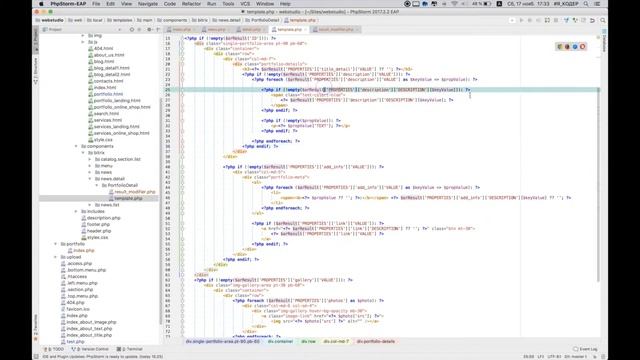Open the Tools menu
This screenshot has width=640, height=360.
coord(228,4)
